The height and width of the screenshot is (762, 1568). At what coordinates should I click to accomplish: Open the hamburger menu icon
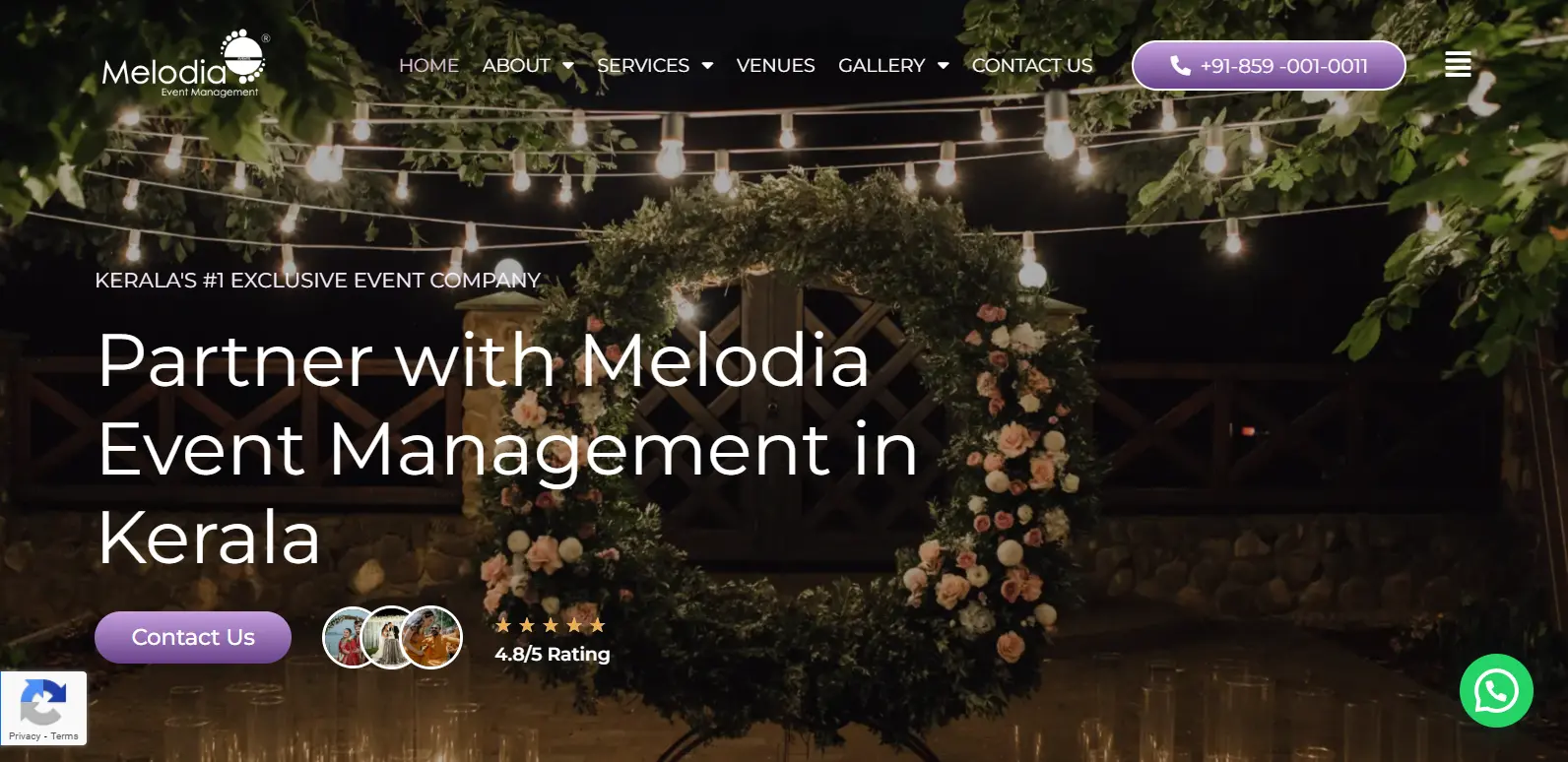[x=1458, y=64]
